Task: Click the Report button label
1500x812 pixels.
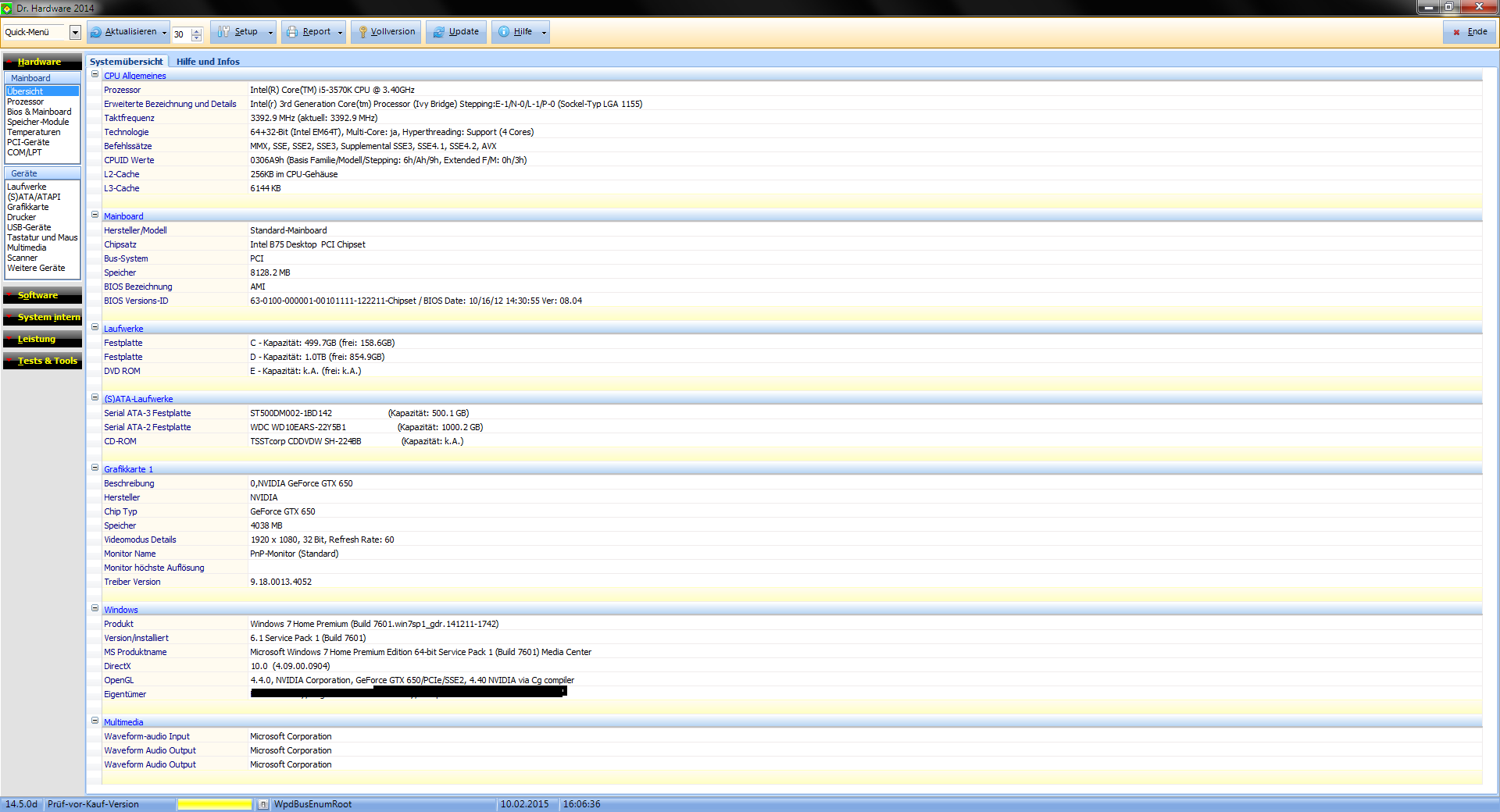Action: tap(316, 32)
